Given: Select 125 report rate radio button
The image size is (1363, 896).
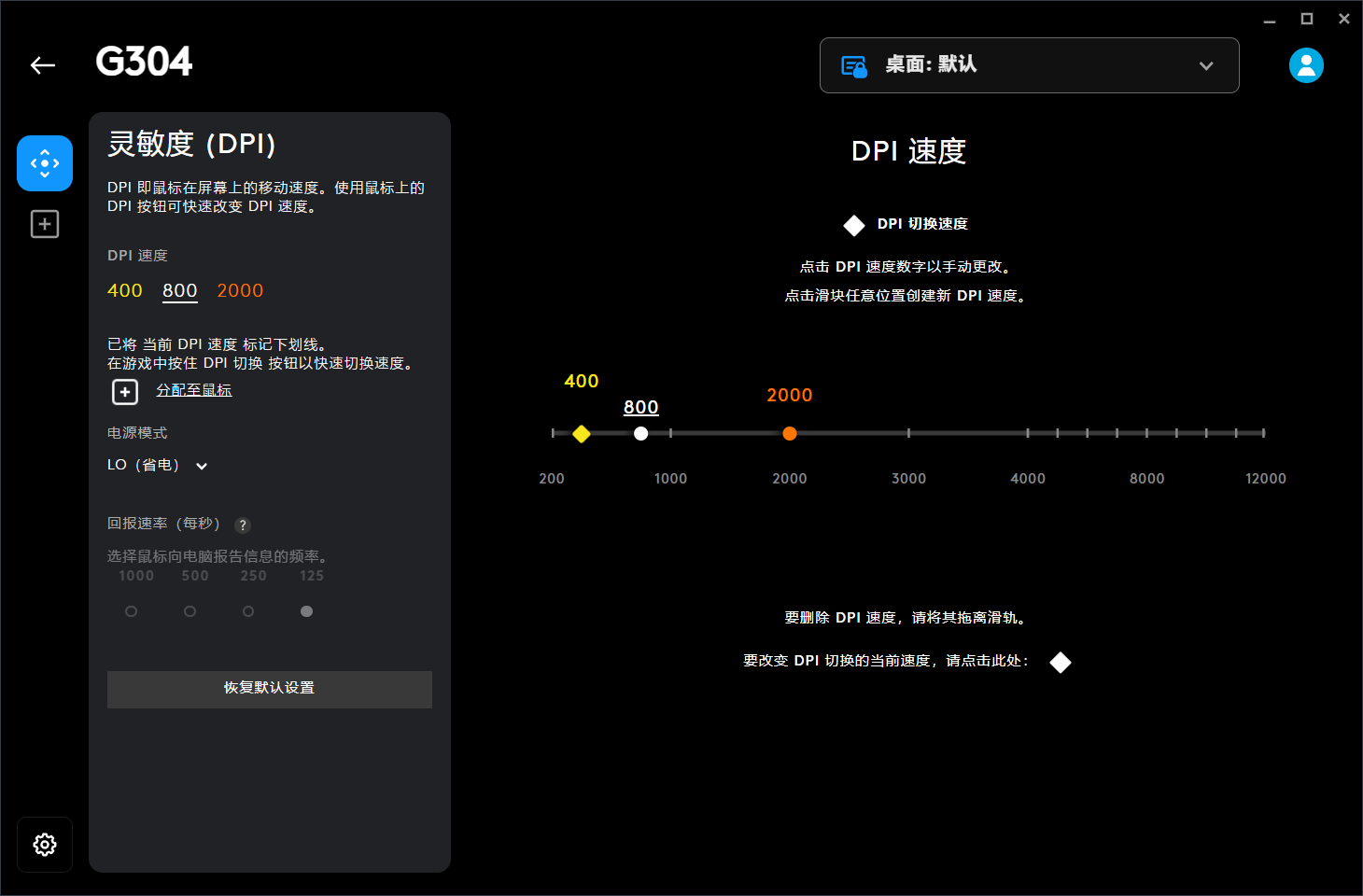Looking at the screenshot, I should click(306, 611).
